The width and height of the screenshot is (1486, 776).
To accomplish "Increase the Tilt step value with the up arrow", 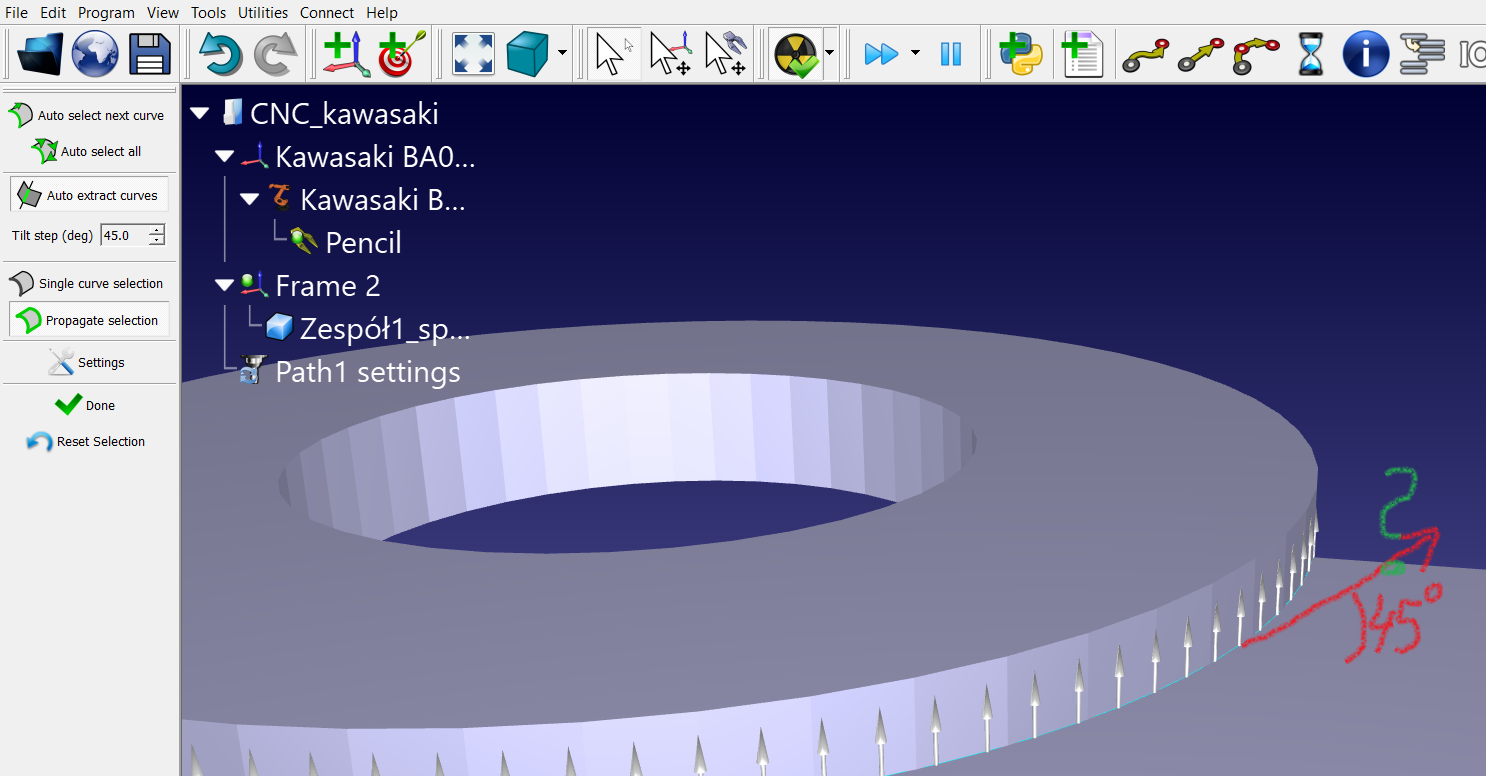I will point(157,230).
